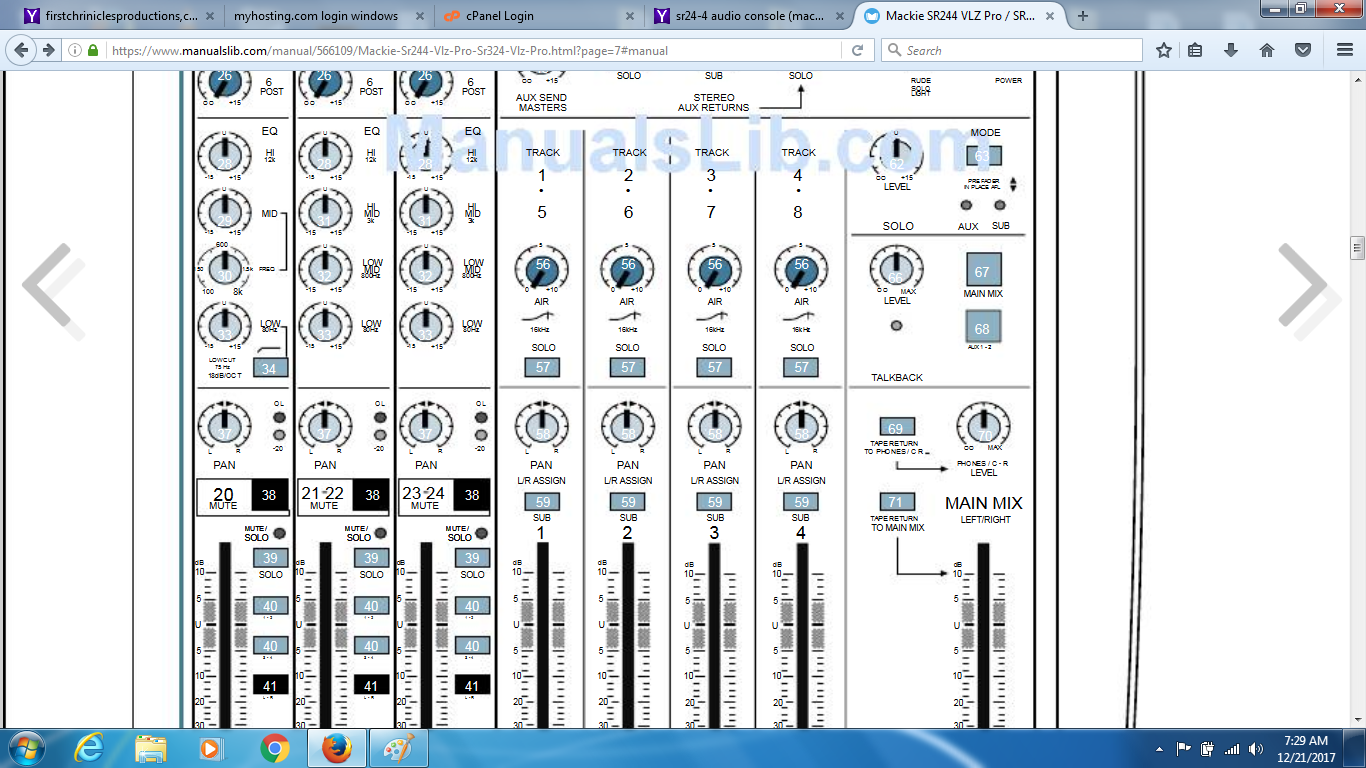Screen dimensions: 1366x768
Task: Click the MAIN MIX button 67 in diagram
Action: [982, 271]
